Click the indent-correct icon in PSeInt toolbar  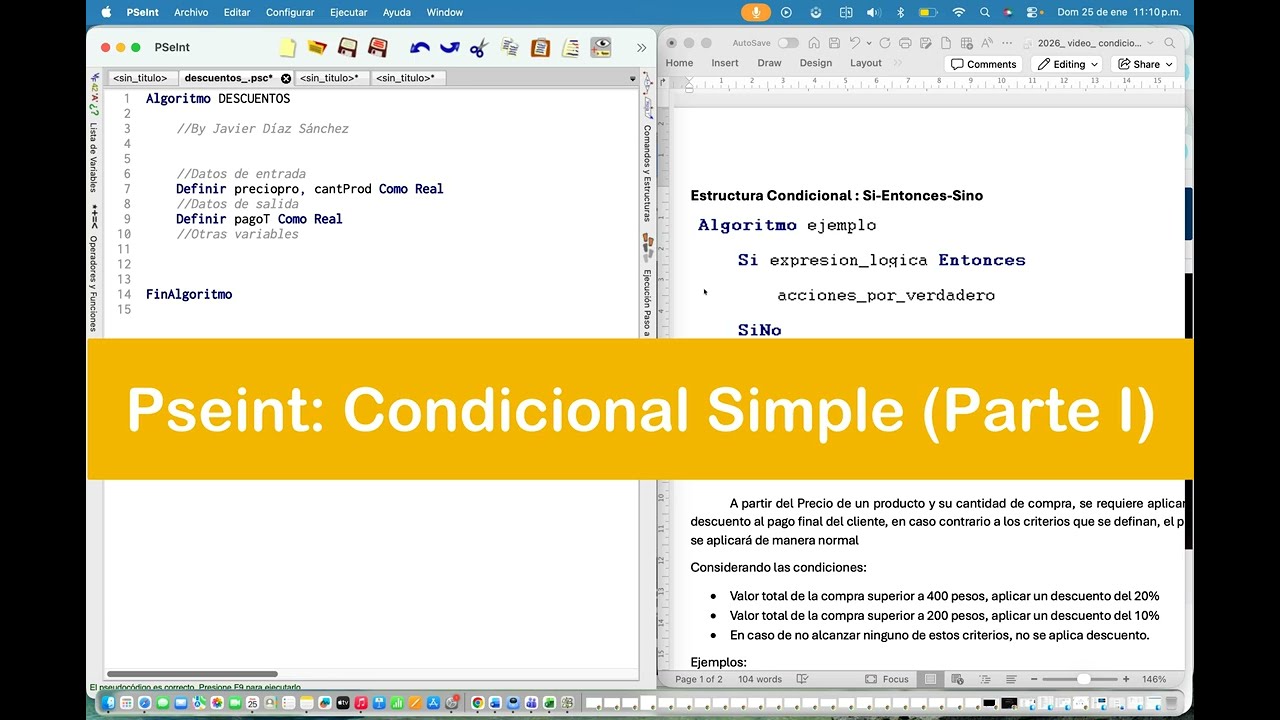coord(571,47)
